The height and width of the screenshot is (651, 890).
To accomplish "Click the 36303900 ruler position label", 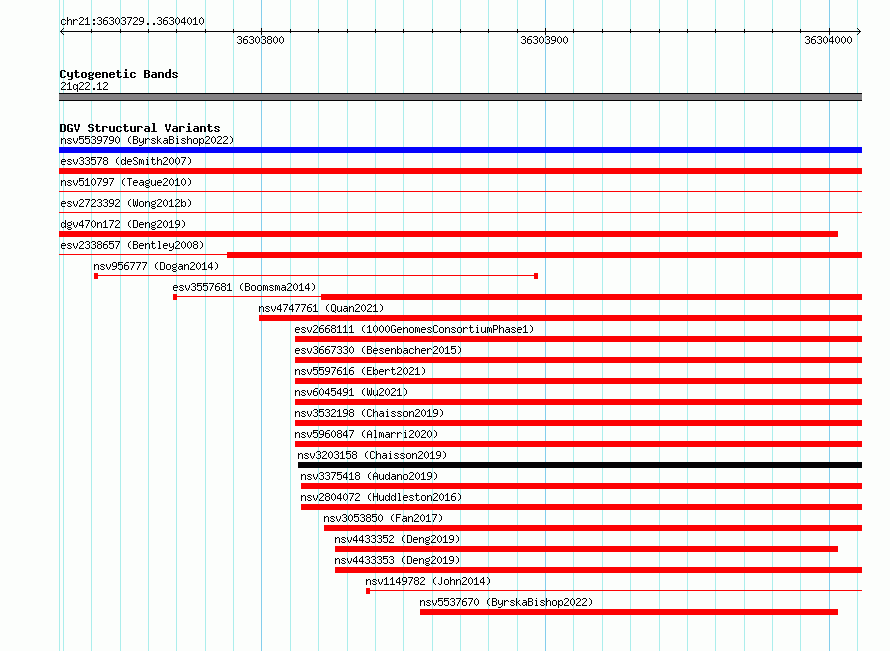I will point(544,40).
